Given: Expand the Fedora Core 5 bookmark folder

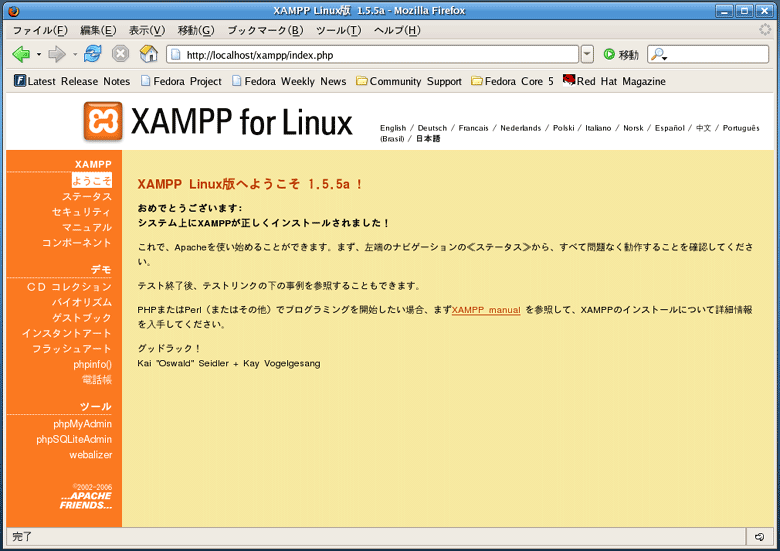Looking at the screenshot, I should click(512, 81).
